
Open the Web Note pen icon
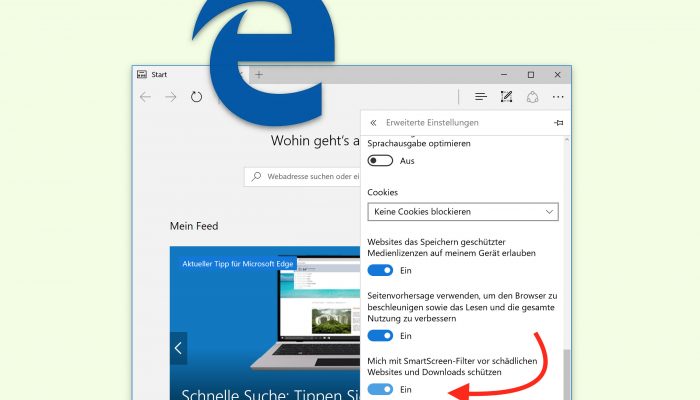click(x=506, y=96)
